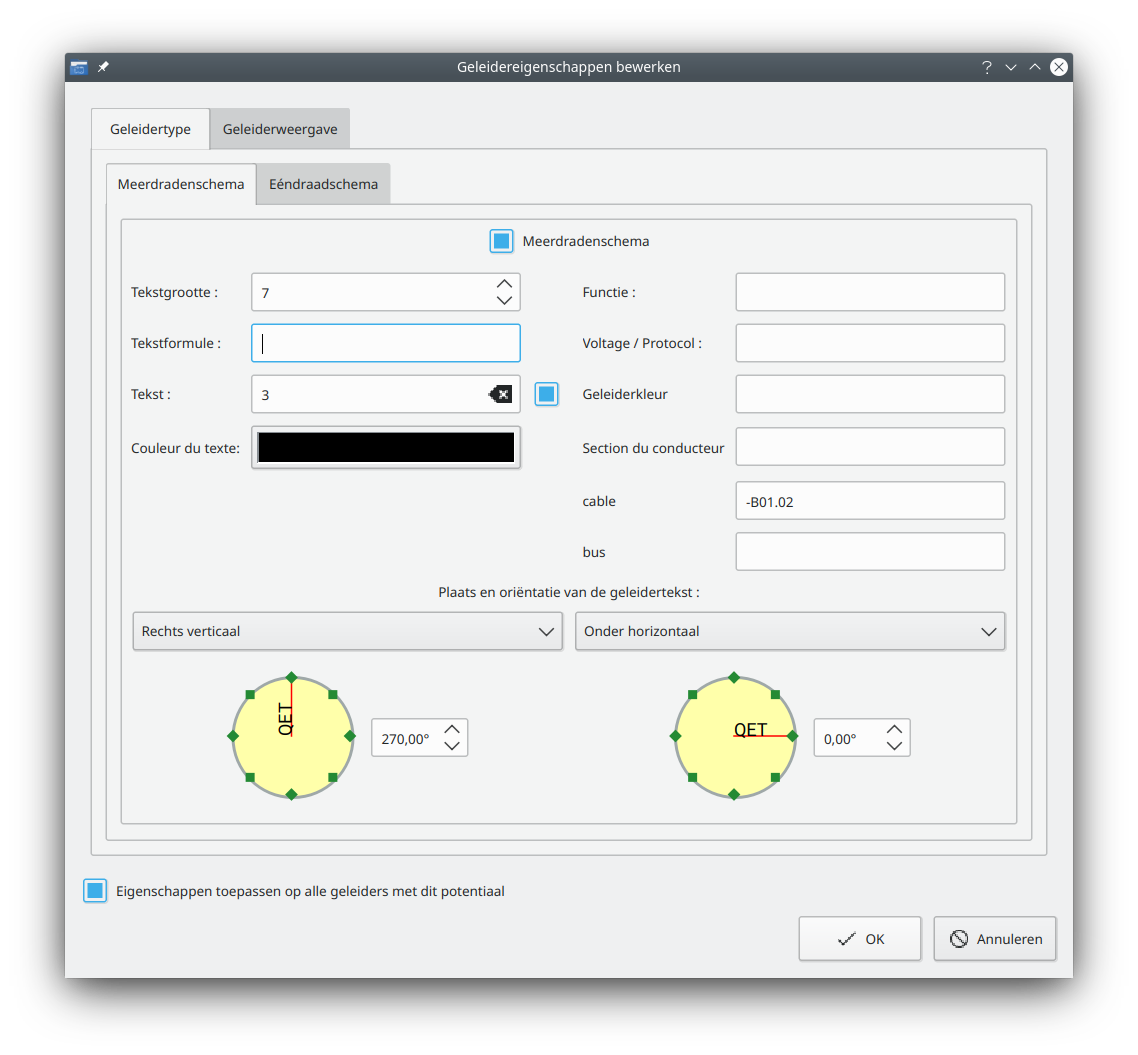Open the Rechts verticaal dropdown

[x=347, y=631]
